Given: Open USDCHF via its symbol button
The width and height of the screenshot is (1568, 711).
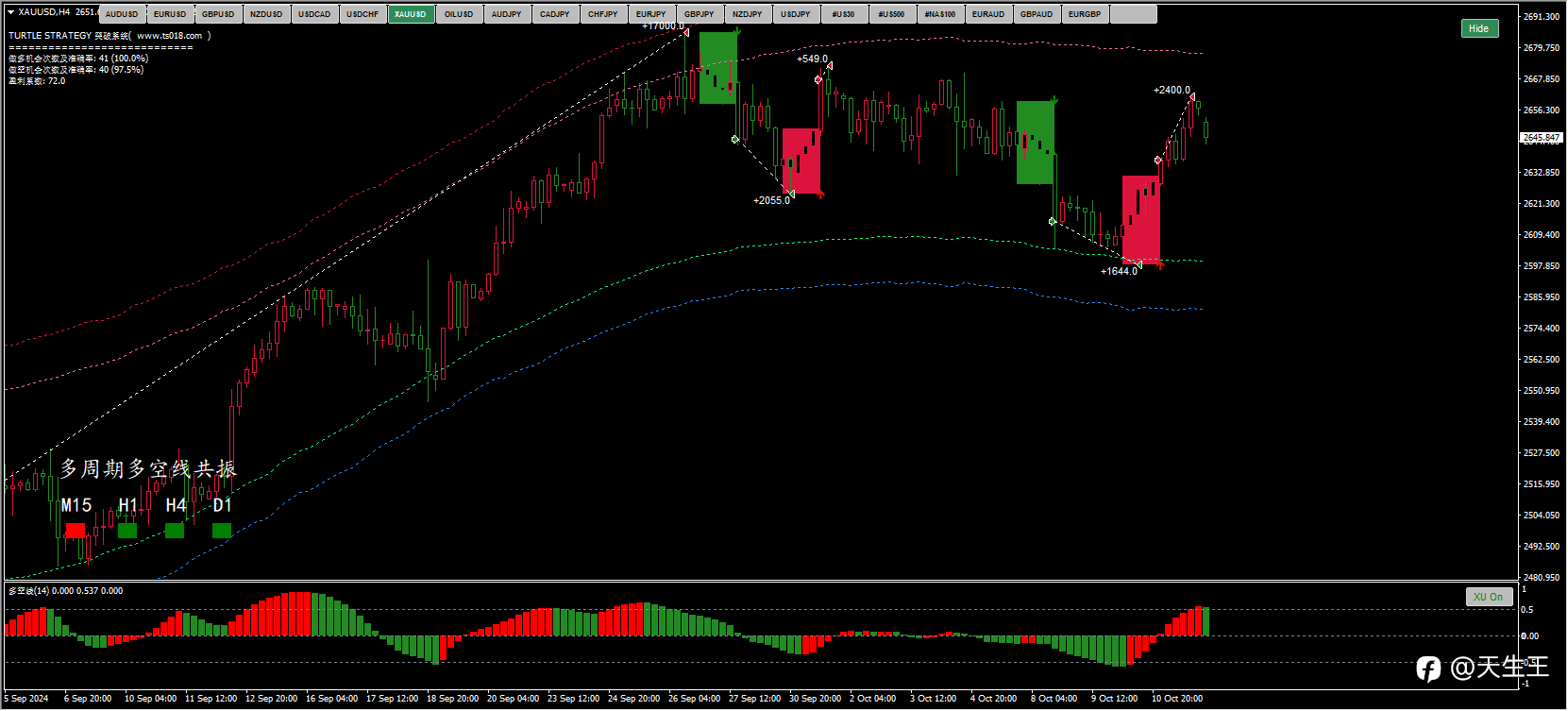Looking at the screenshot, I should tap(362, 14).
